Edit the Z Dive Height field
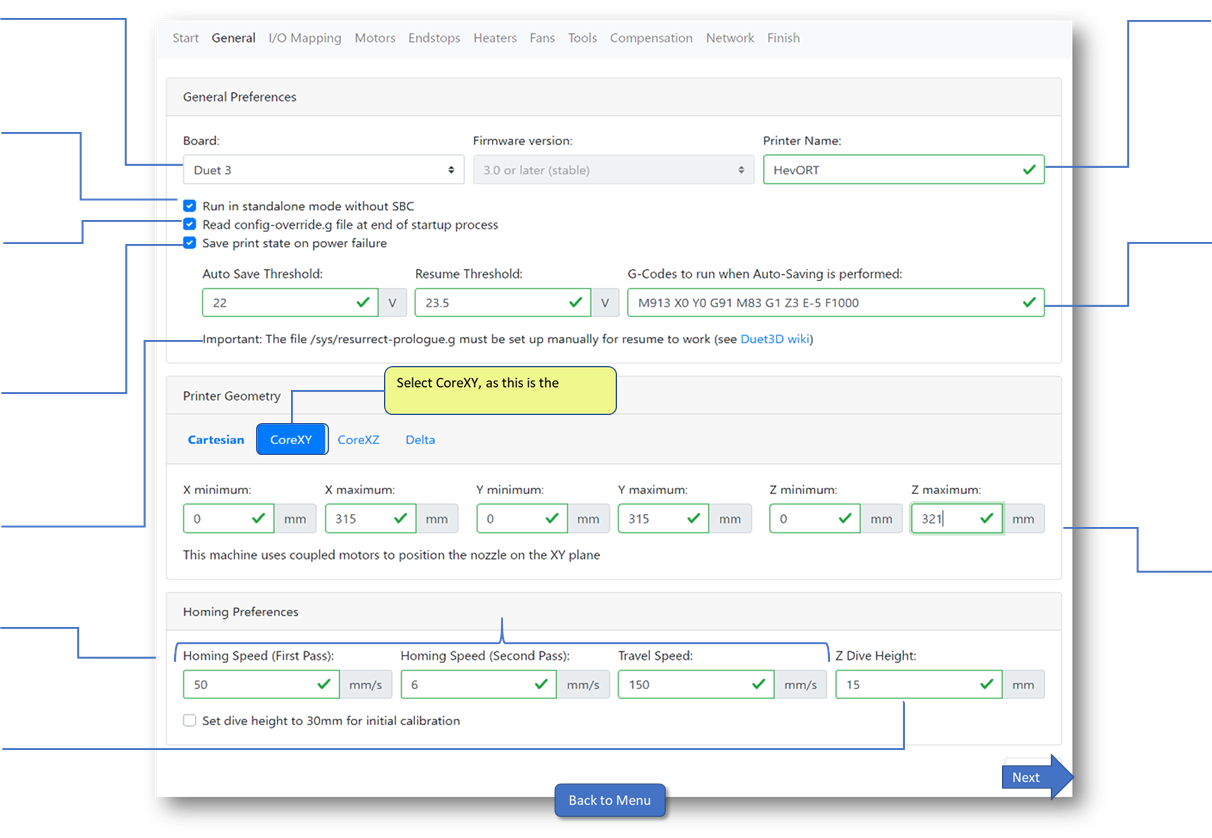The height and width of the screenshot is (838, 1212). pyautogui.click(x=918, y=685)
